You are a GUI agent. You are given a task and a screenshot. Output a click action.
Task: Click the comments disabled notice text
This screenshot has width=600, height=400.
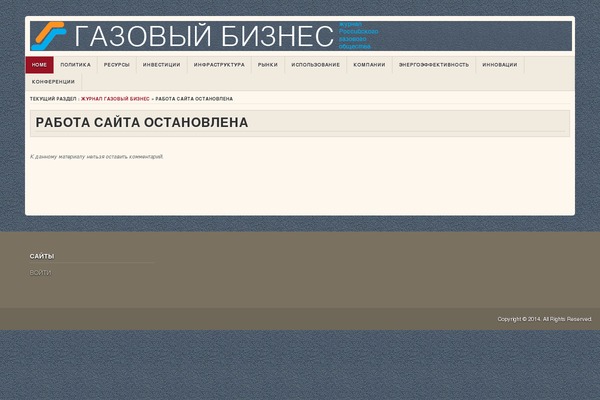[x=97, y=157]
